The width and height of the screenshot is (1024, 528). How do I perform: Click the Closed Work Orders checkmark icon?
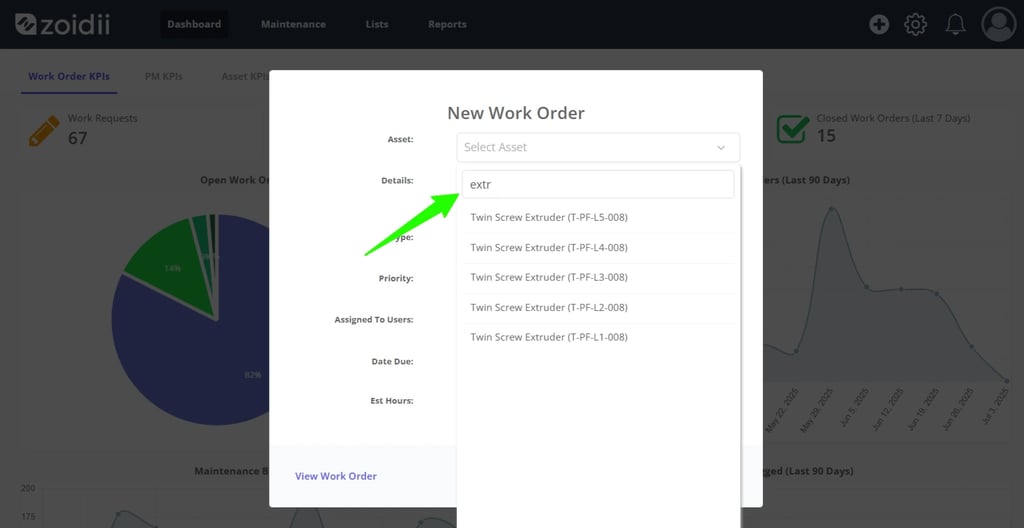coord(792,129)
